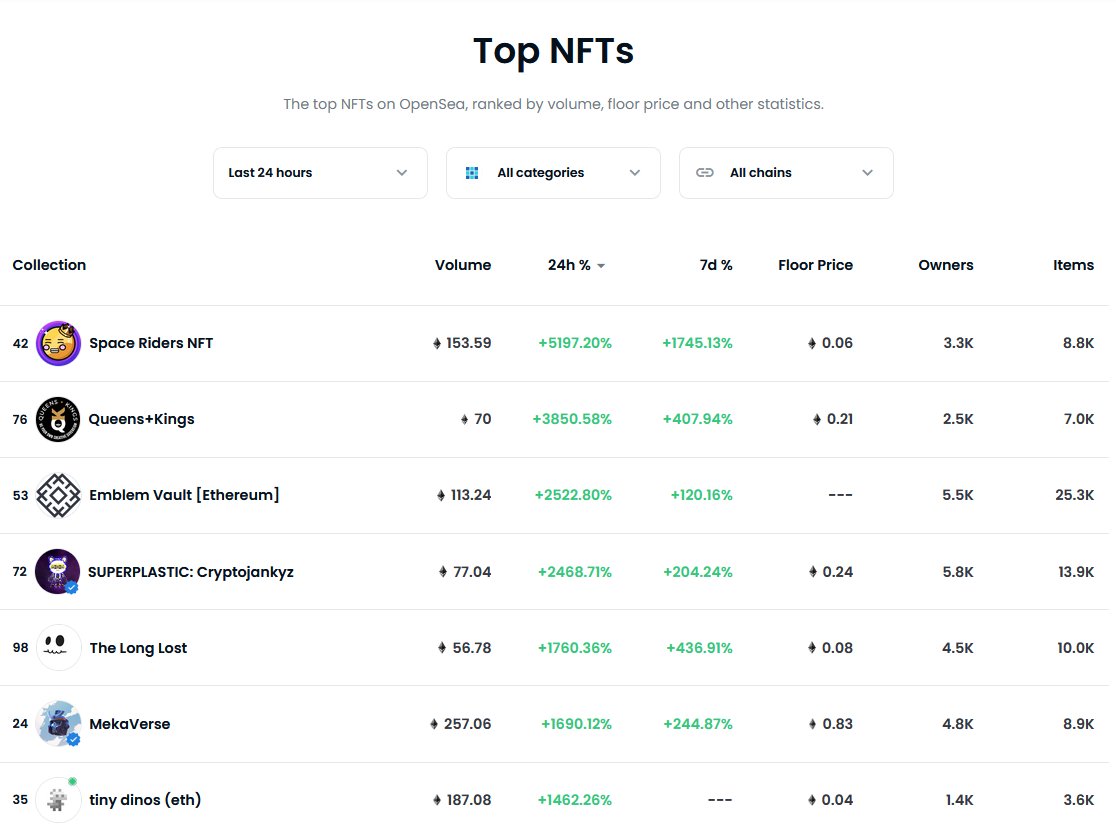
Task: Click Queens+Kings 24h value +3850.58%
Action: 572,419
